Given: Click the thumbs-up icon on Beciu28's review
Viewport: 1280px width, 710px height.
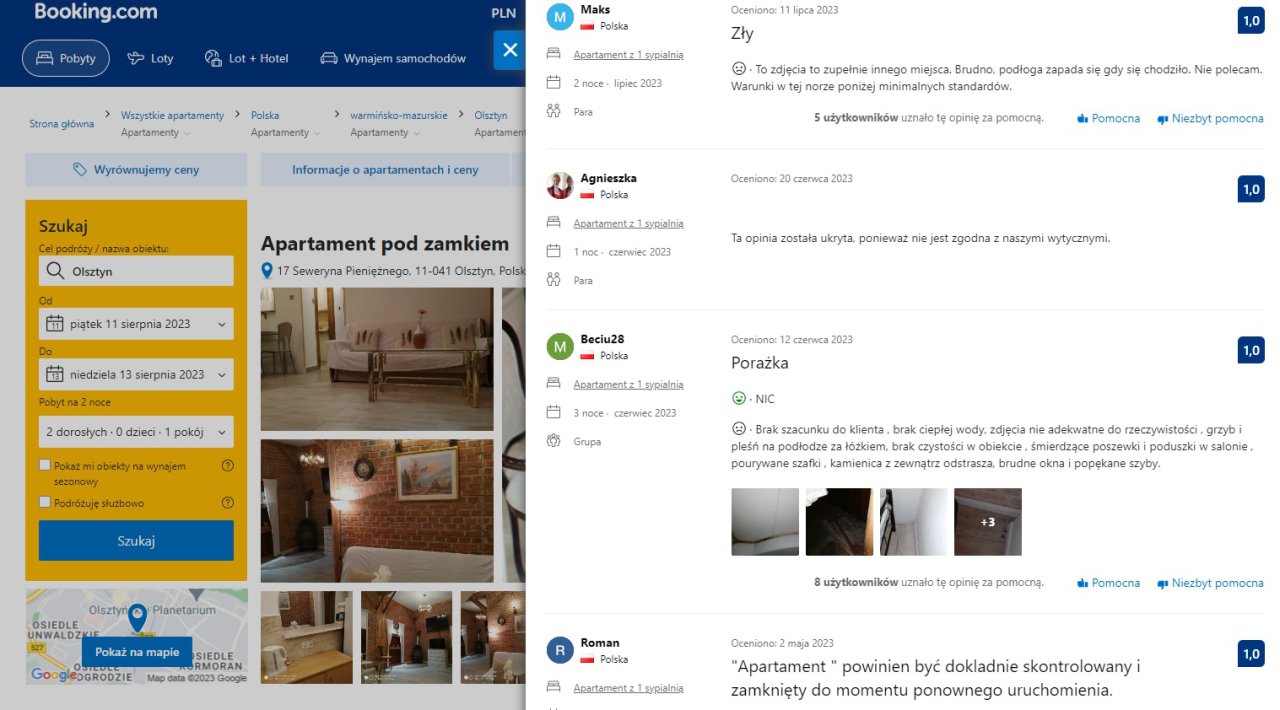Looking at the screenshot, I should (1082, 584).
